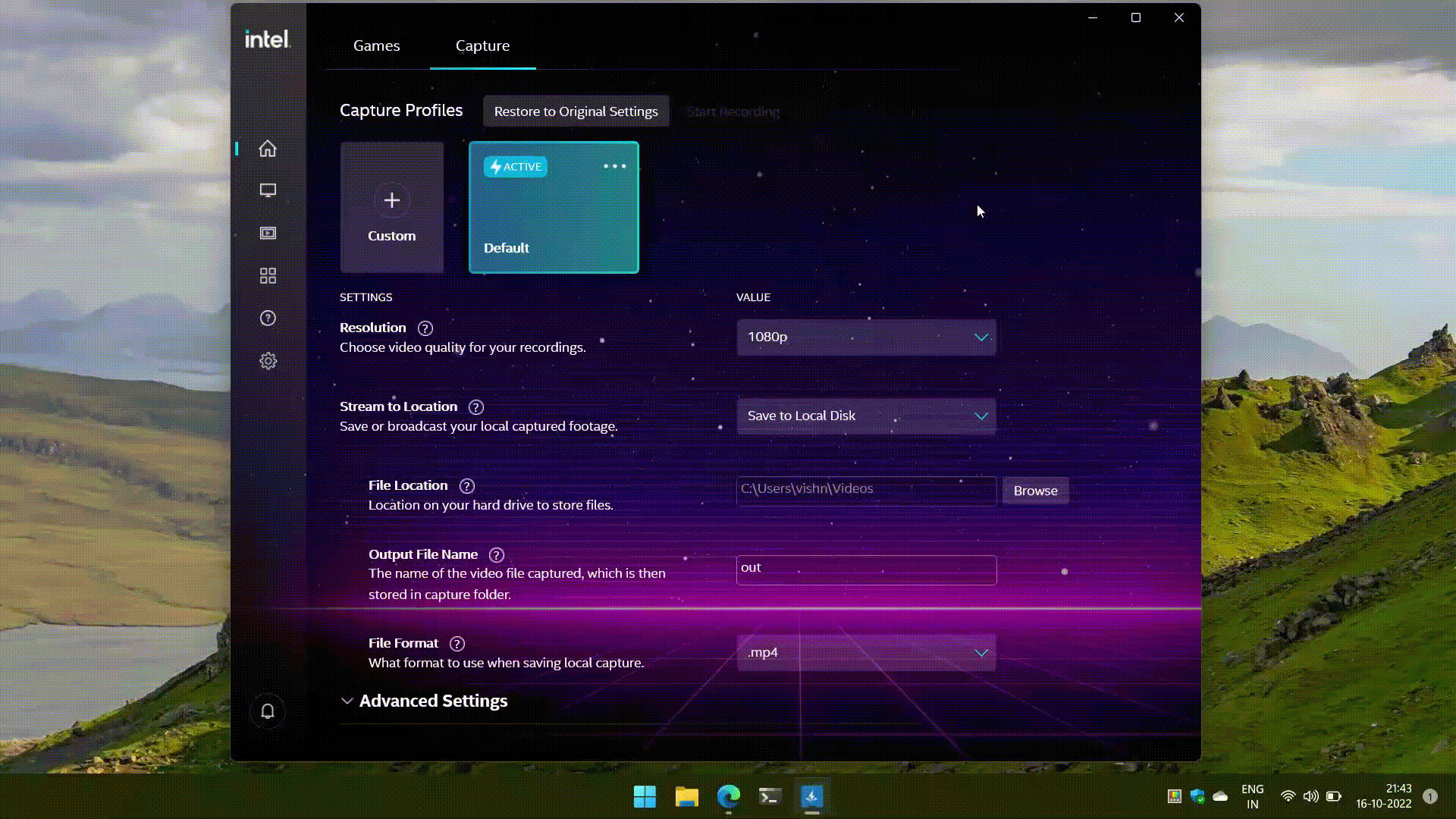Open the Default profile three-dots menu
The width and height of the screenshot is (1456, 819).
click(614, 166)
